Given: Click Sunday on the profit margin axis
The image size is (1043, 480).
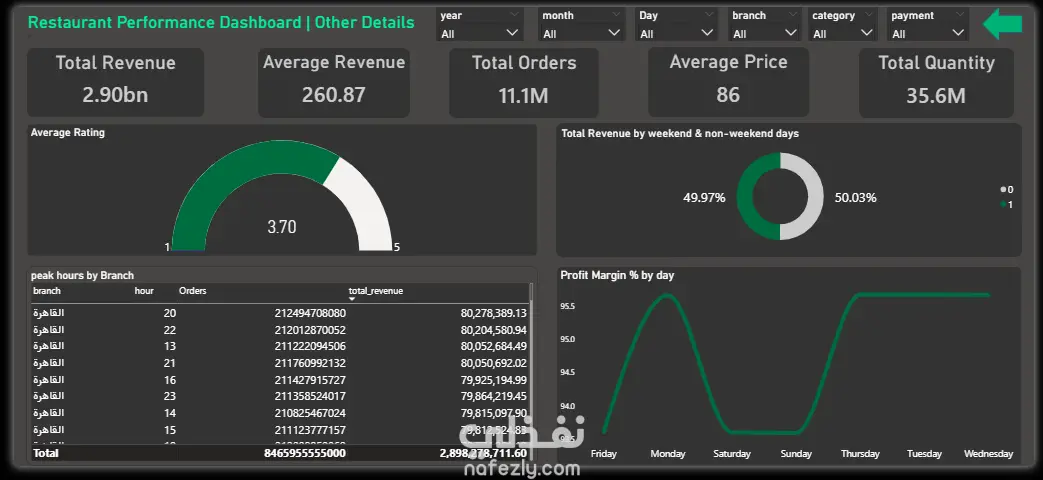Looking at the screenshot, I should (x=796, y=454).
